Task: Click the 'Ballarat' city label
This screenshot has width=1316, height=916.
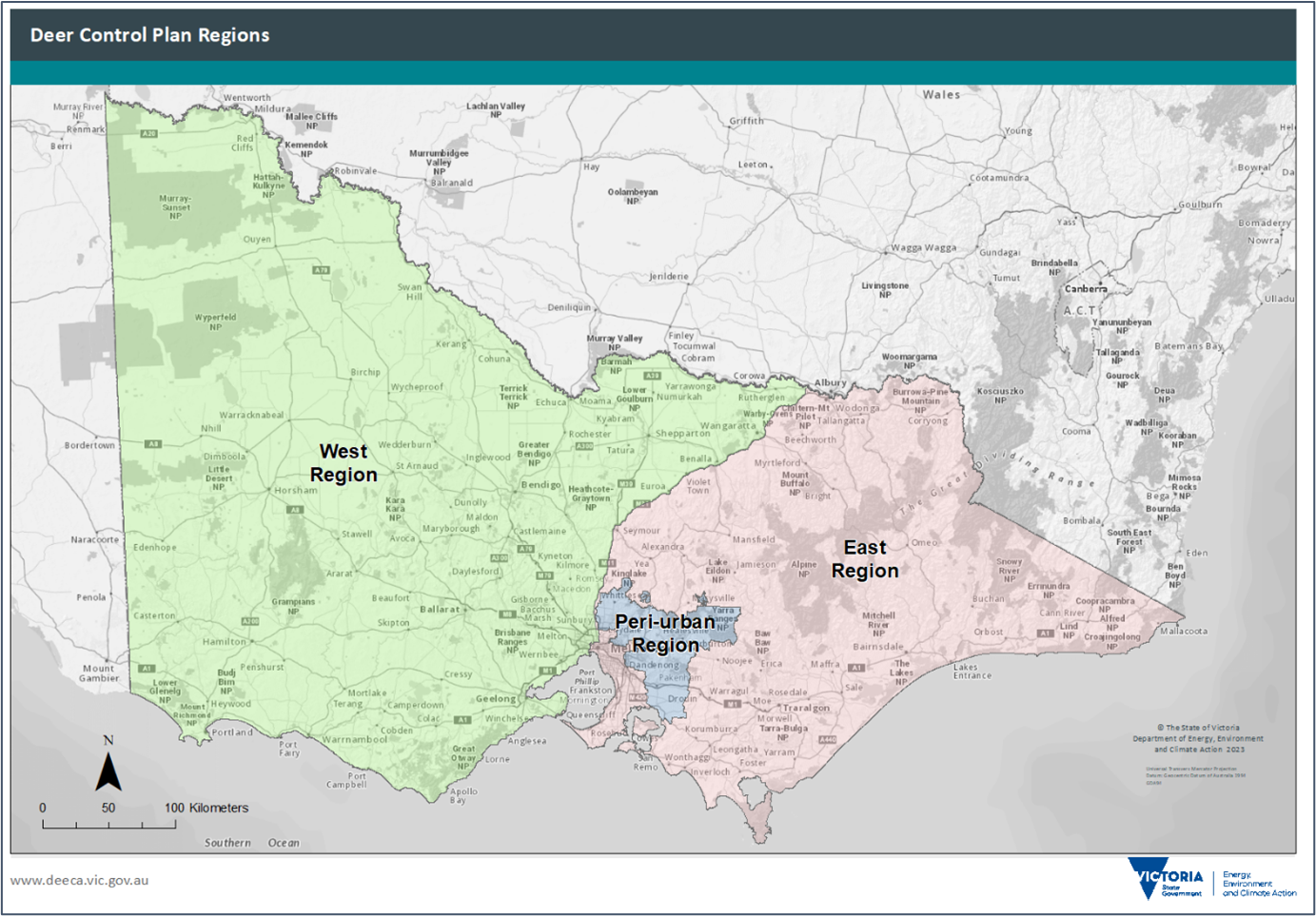Action: pyautogui.click(x=440, y=609)
